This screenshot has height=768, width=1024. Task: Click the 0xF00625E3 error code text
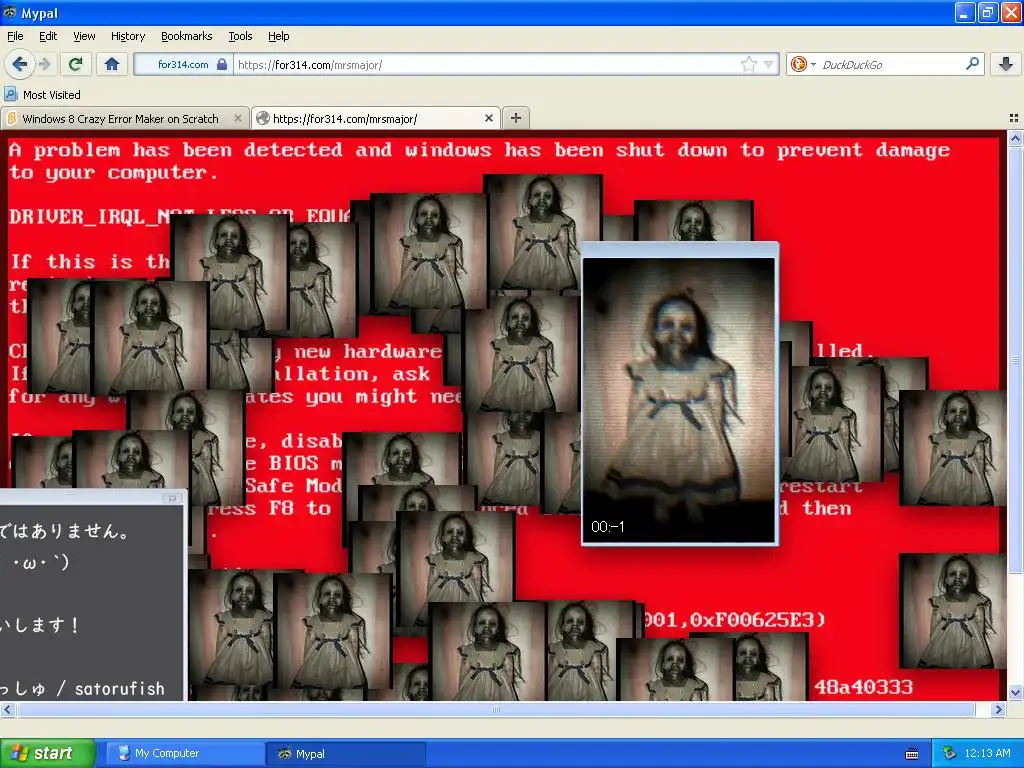[758, 619]
